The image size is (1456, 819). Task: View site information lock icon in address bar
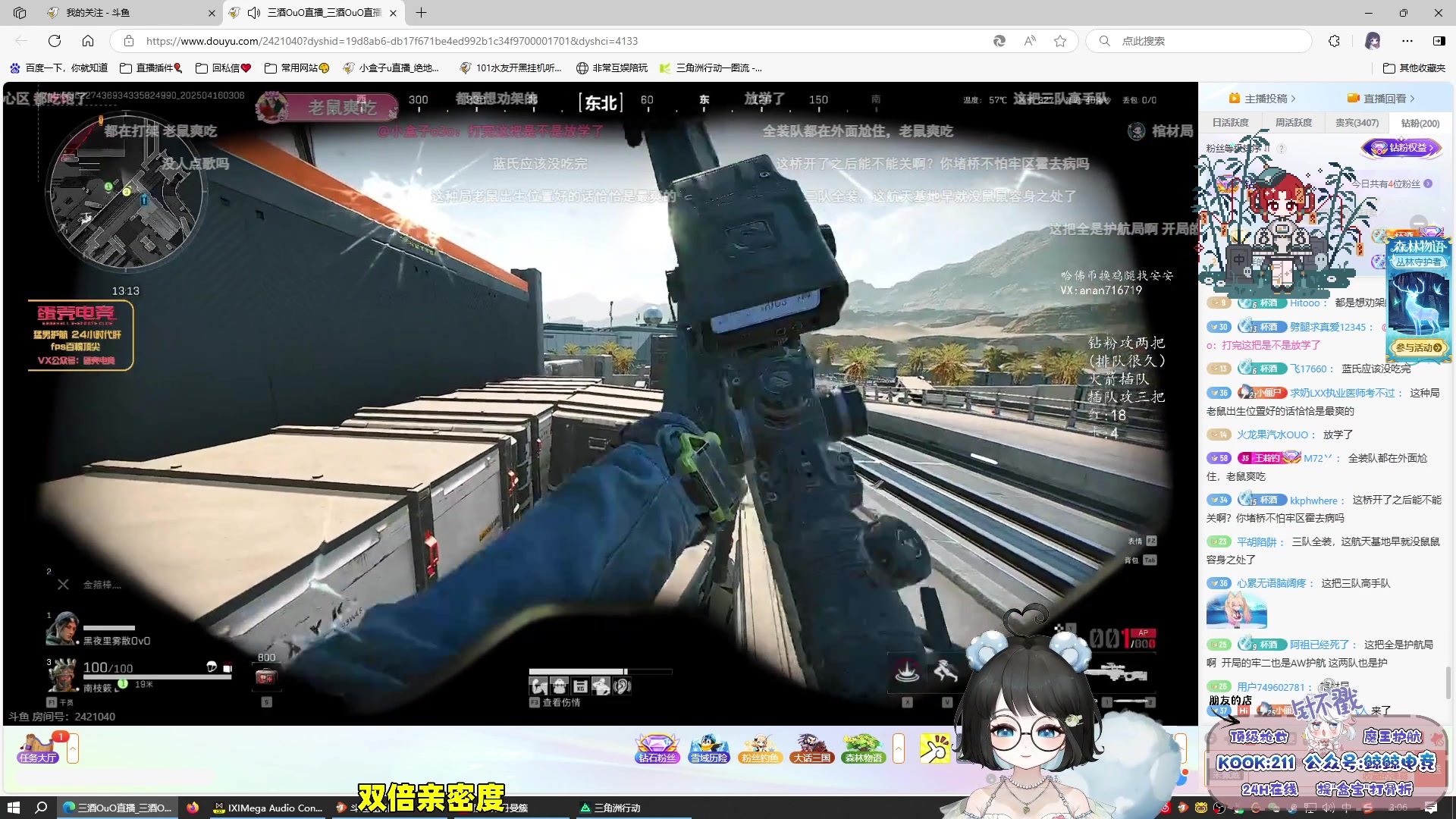click(129, 41)
